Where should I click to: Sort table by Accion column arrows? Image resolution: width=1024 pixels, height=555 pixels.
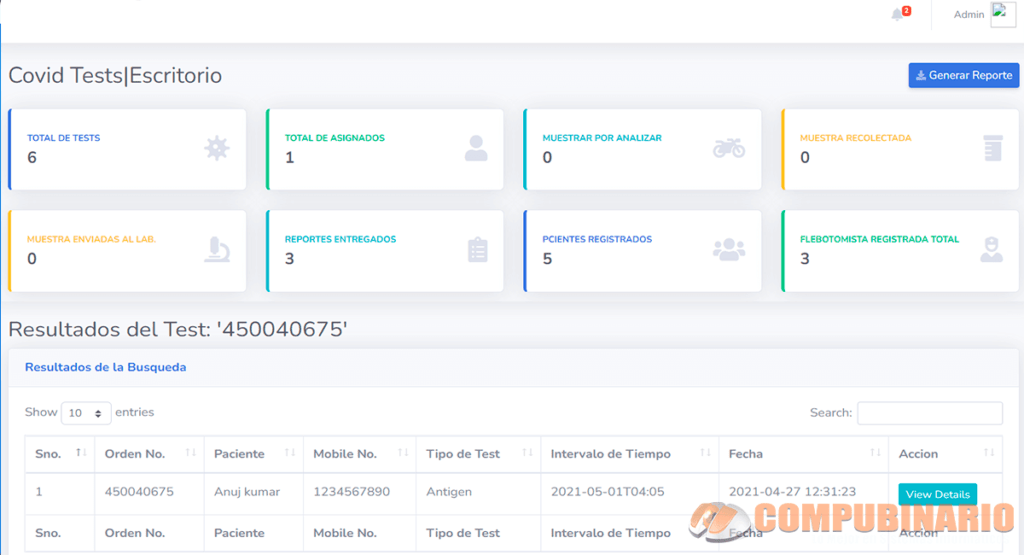coord(989,452)
